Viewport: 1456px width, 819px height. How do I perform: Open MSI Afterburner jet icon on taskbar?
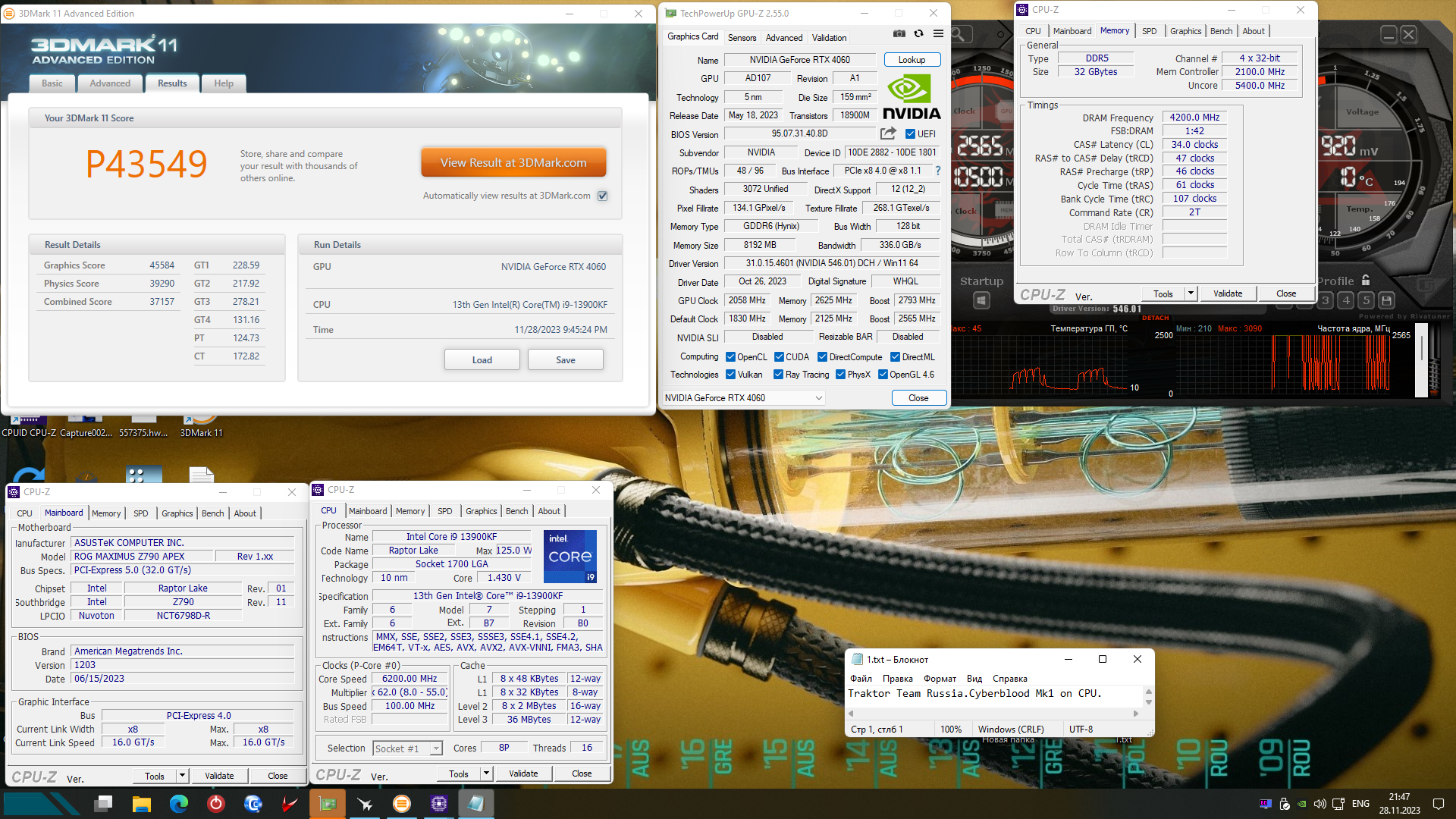point(365,804)
